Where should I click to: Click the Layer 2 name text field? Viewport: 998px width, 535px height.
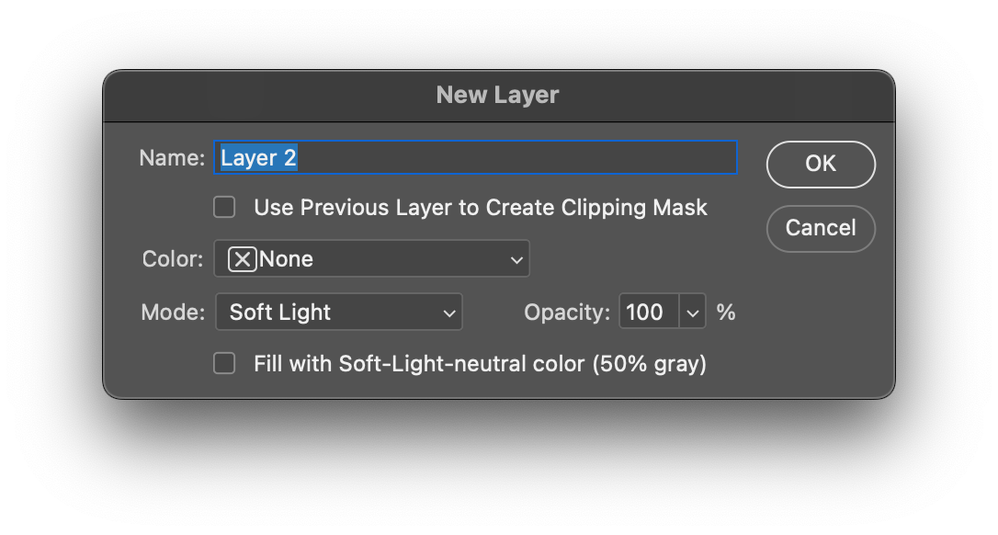(475, 158)
